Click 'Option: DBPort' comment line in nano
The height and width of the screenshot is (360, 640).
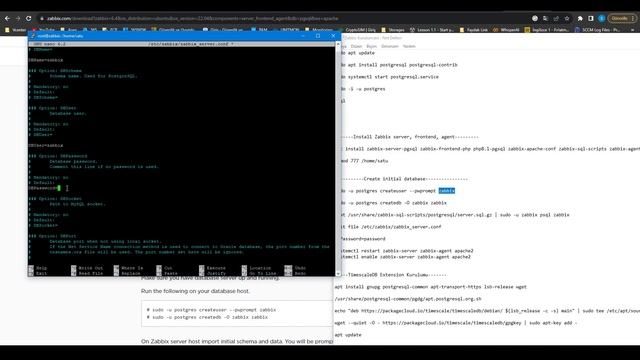coord(53,236)
